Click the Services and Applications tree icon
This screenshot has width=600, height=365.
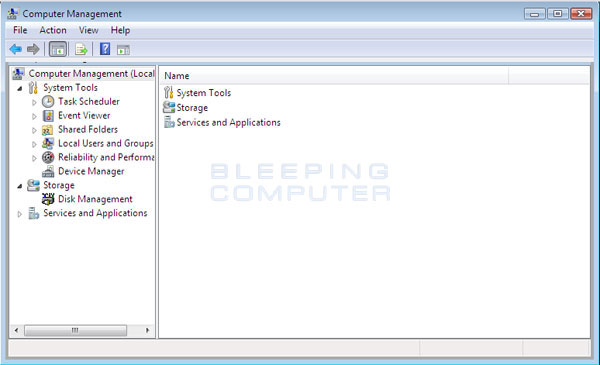[34, 213]
